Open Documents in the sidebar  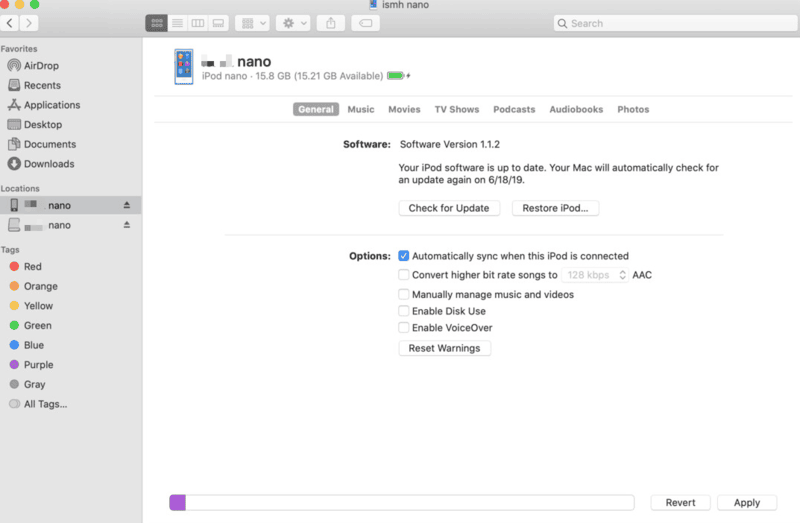42,144
